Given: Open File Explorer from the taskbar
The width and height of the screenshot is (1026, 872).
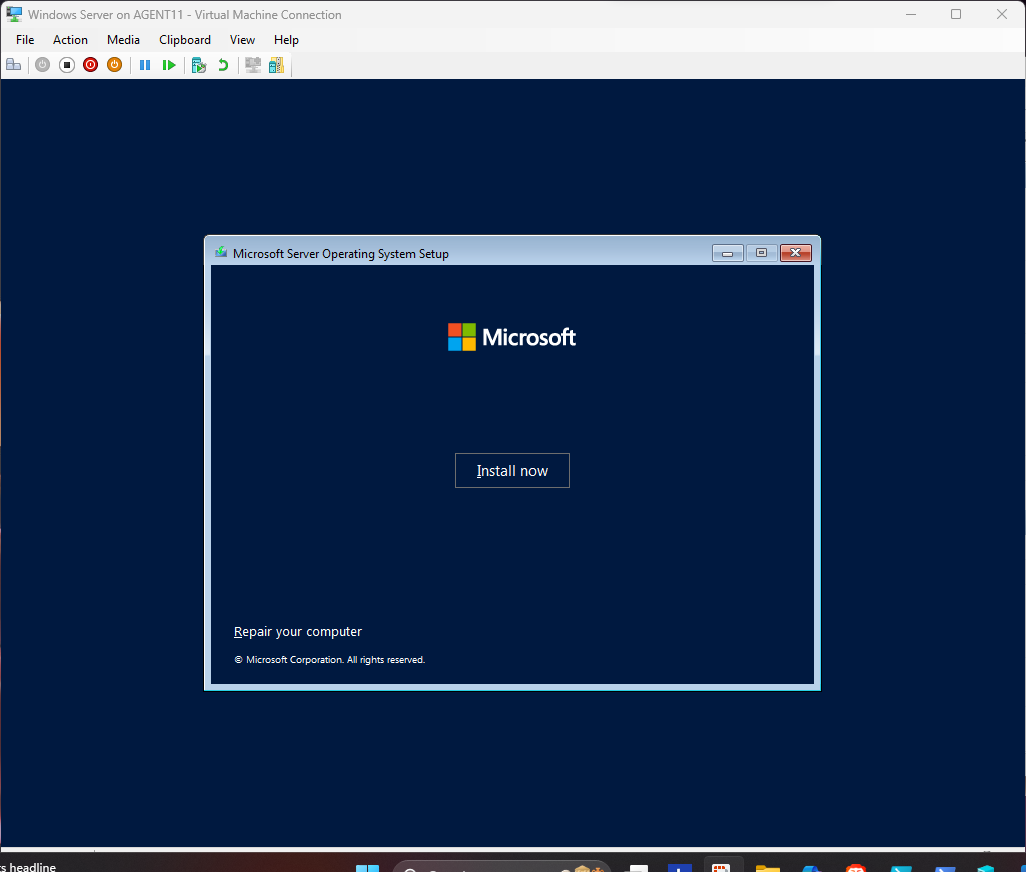Looking at the screenshot, I should coord(767,868).
